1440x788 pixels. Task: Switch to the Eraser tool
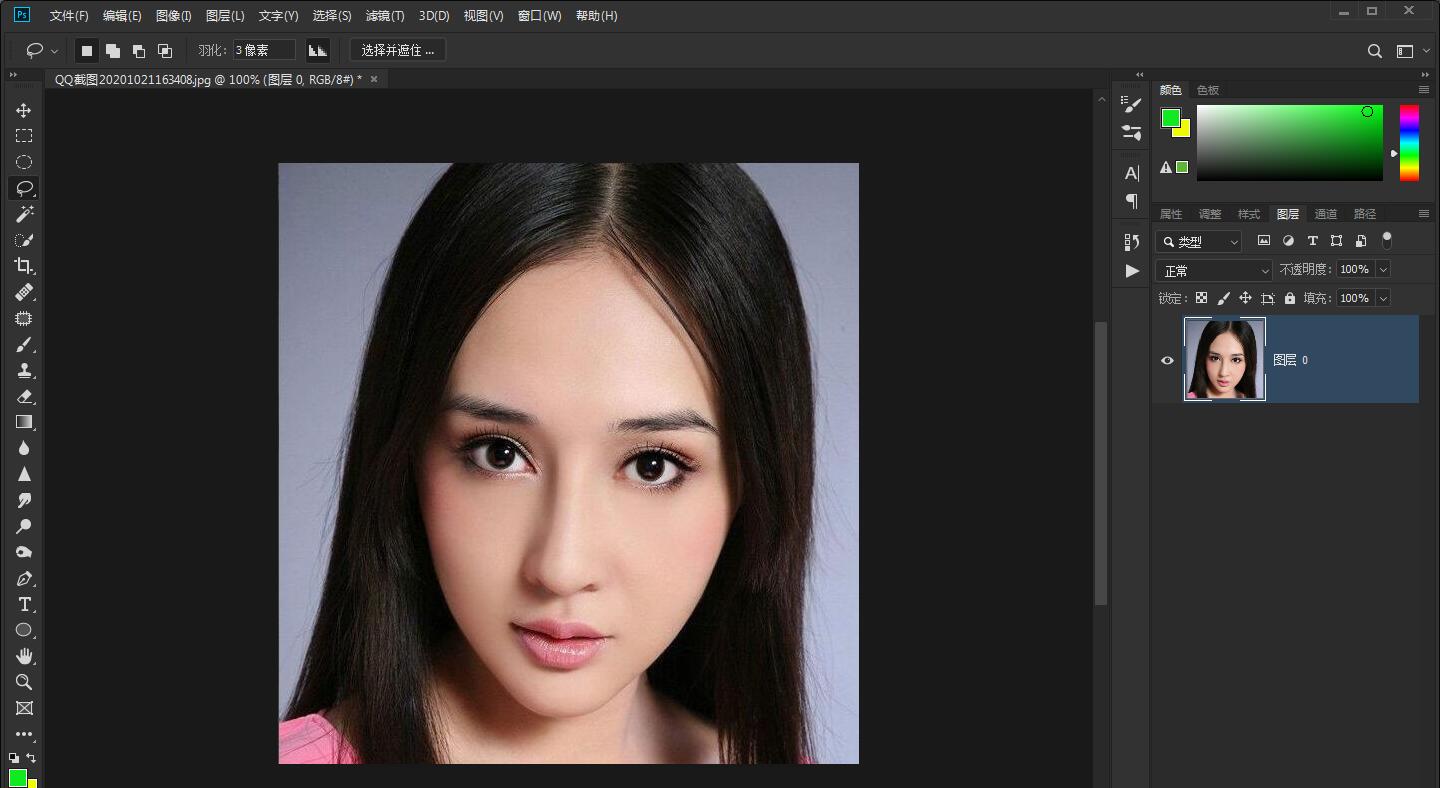click(x=24, y=396)
